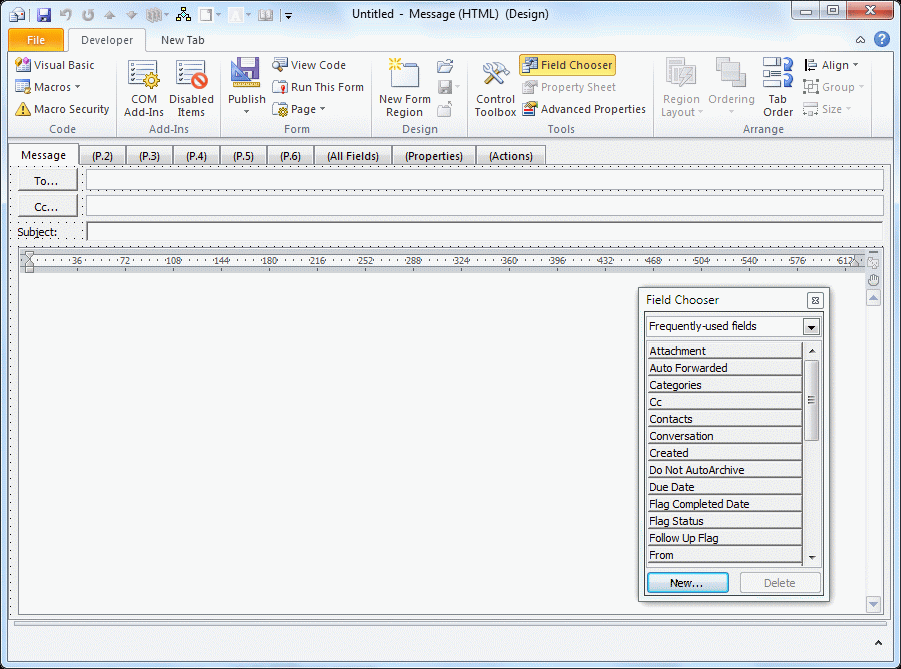Click the New button in Field Chooser
Image resolution: width=901 pixels, height=669 pixels.
687,582
